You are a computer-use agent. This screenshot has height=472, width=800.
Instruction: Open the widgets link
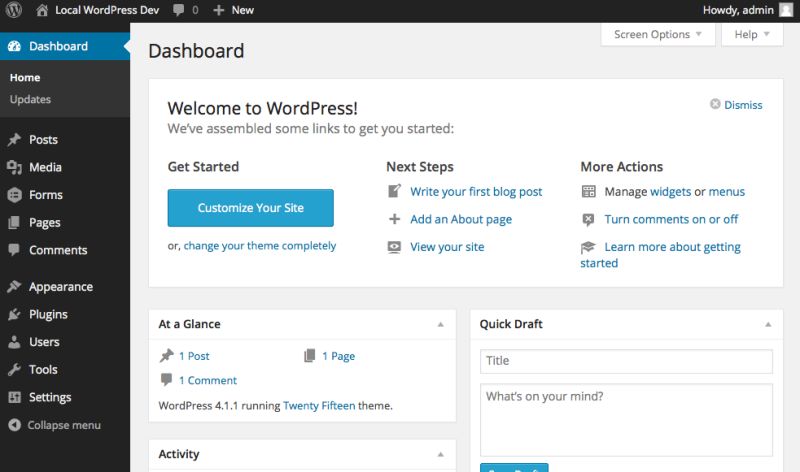670,191
